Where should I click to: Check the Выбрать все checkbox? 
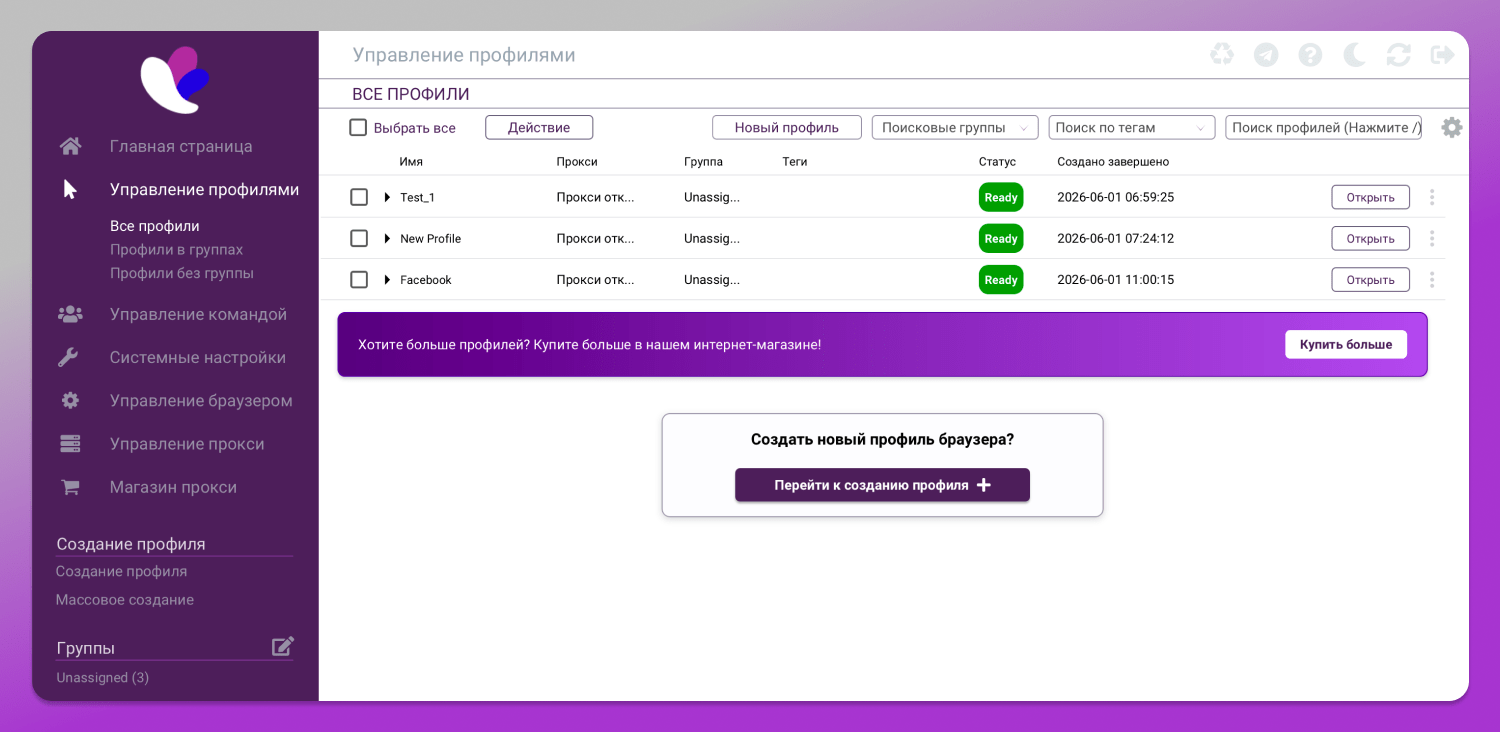pyautogui.click(x=358, y=127)
